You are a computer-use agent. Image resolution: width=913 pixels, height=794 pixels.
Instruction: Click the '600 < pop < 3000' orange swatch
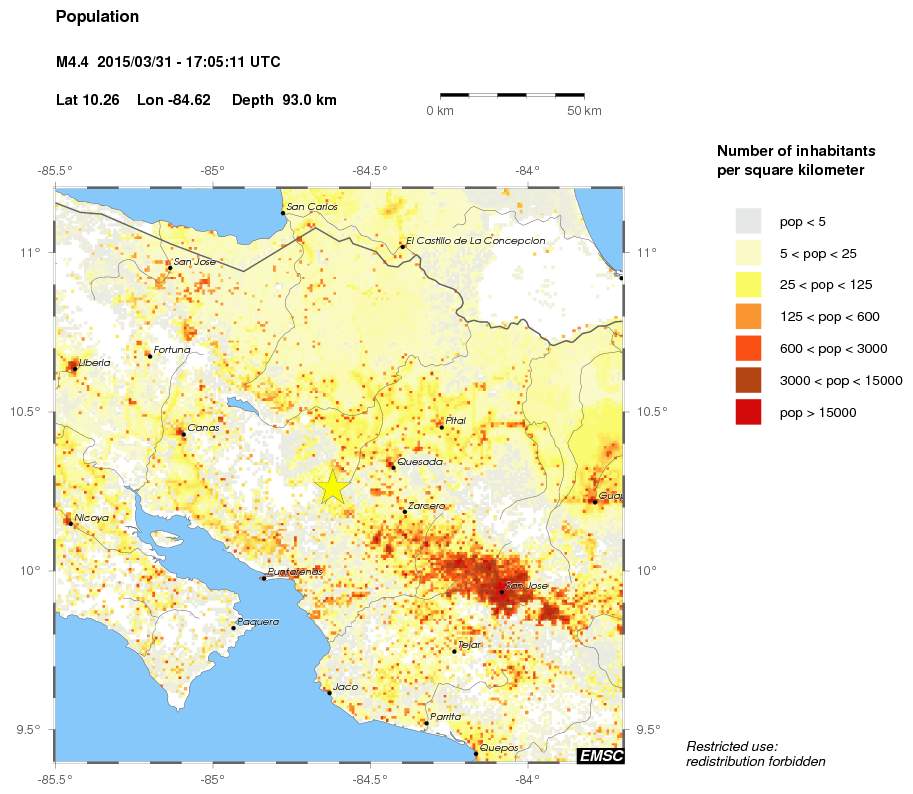tap(748, 349)
